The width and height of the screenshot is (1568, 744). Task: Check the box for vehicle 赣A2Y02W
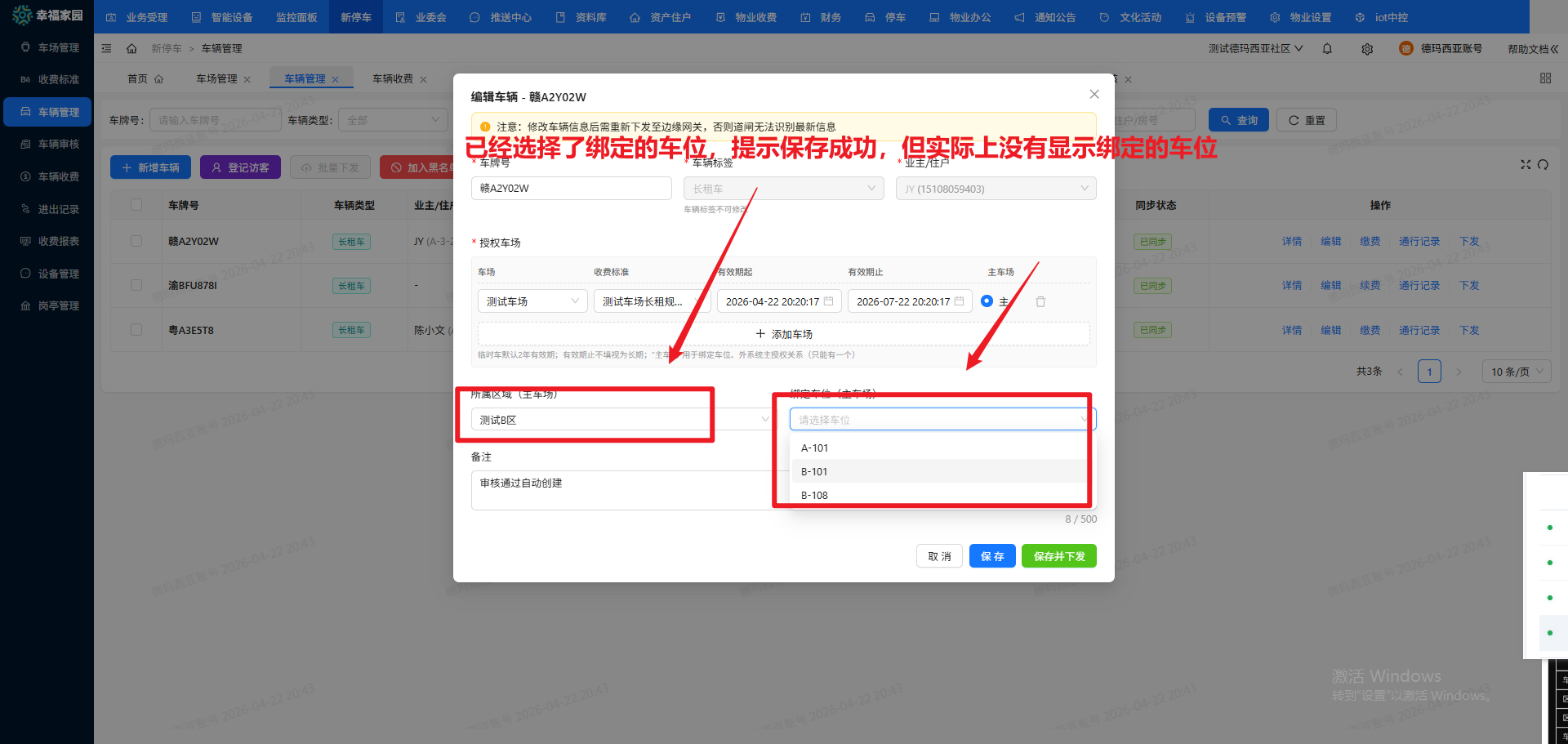136,242
